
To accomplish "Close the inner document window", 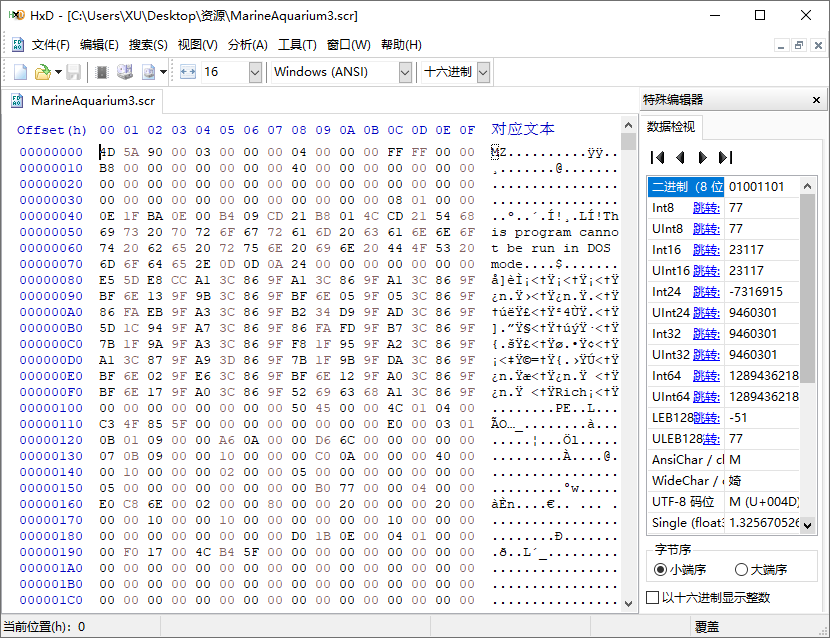I will click(818, 46).
